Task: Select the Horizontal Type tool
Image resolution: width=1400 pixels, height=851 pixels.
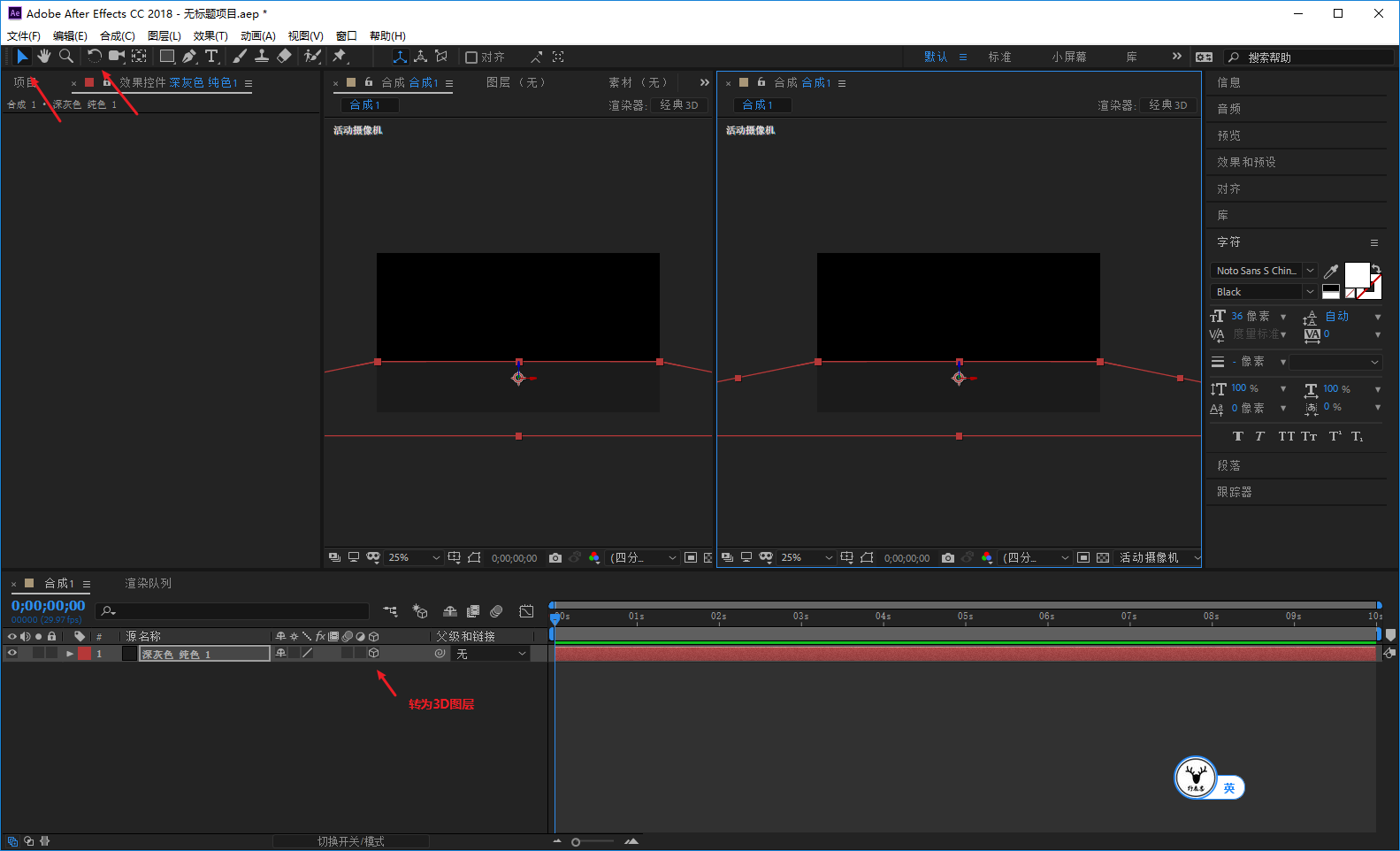Action: 211,57
